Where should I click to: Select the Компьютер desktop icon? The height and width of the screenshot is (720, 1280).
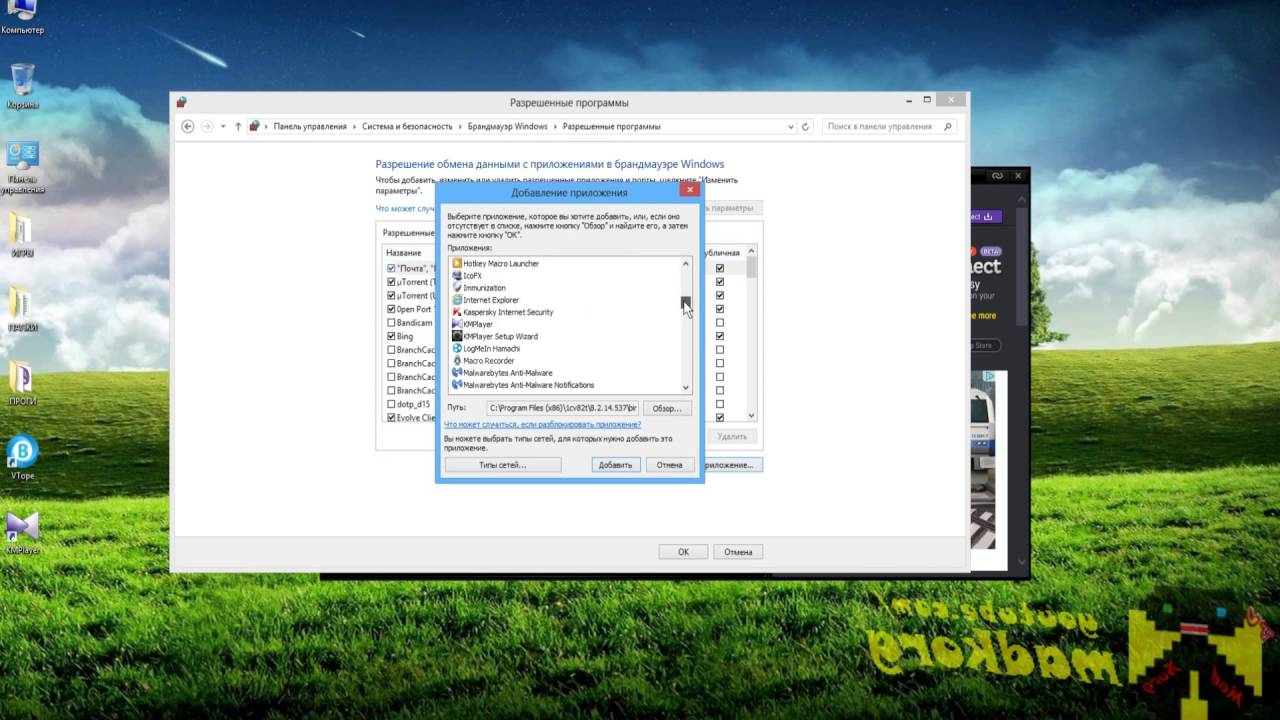tap(22, 17)
